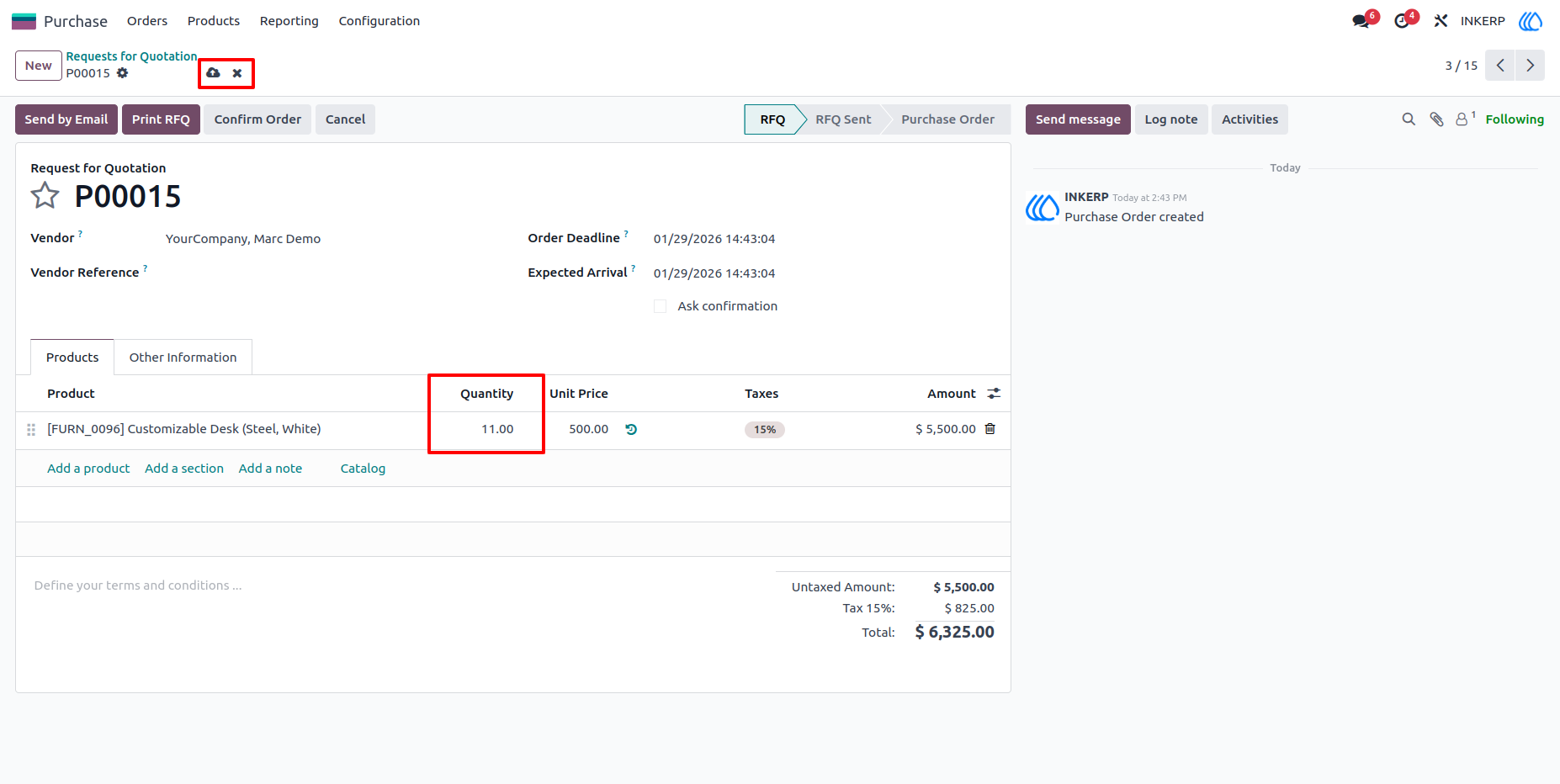Select the RFQ Sent status stage
Screen dimensions: 1560x784
coord(843,119)
